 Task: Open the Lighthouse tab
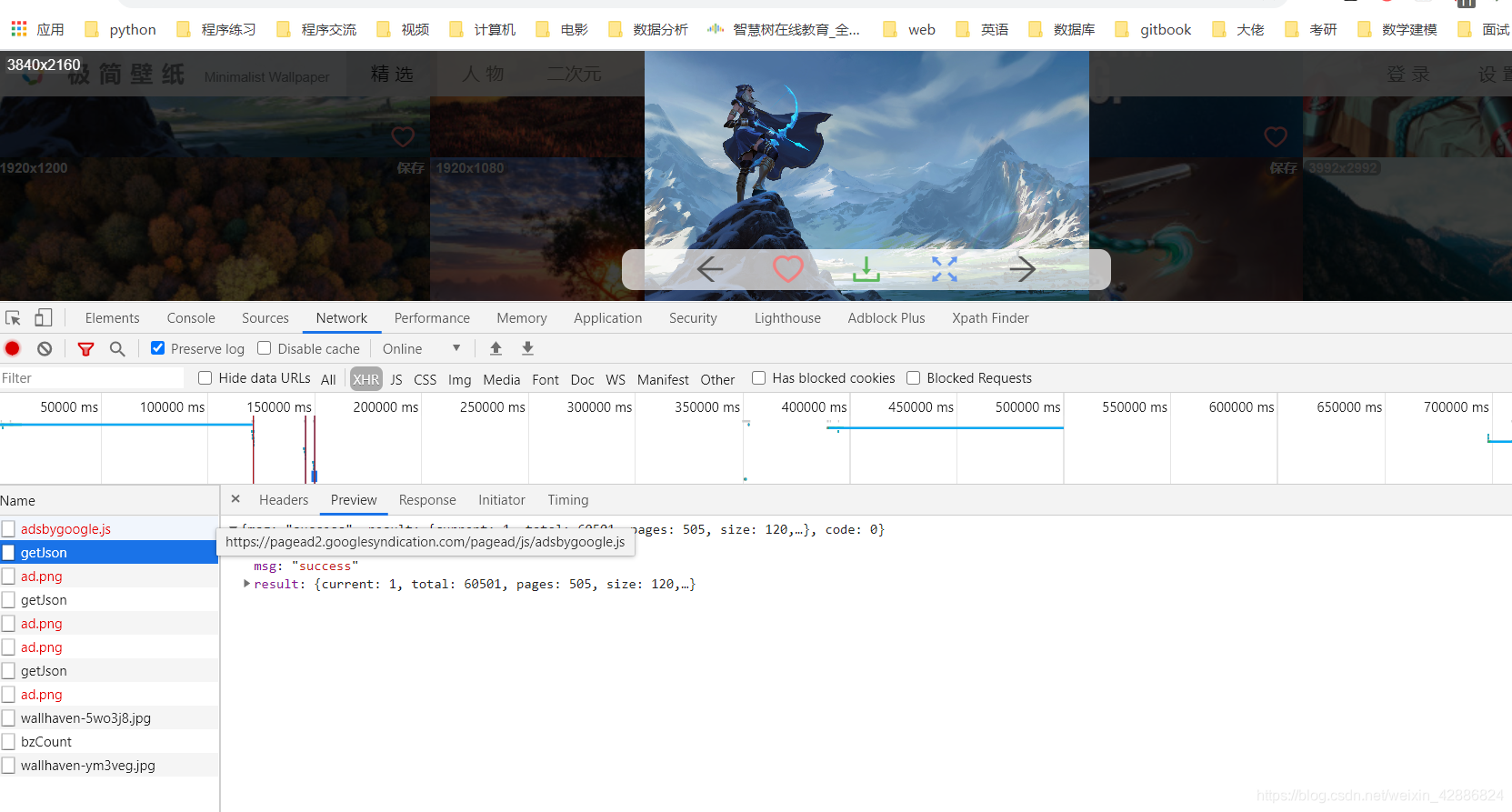click(787, 318)
